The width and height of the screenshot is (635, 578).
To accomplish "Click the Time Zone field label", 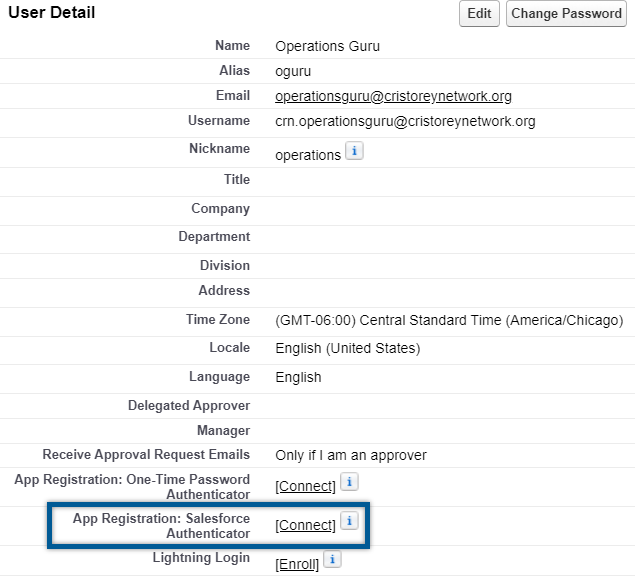I will point(218,319).
